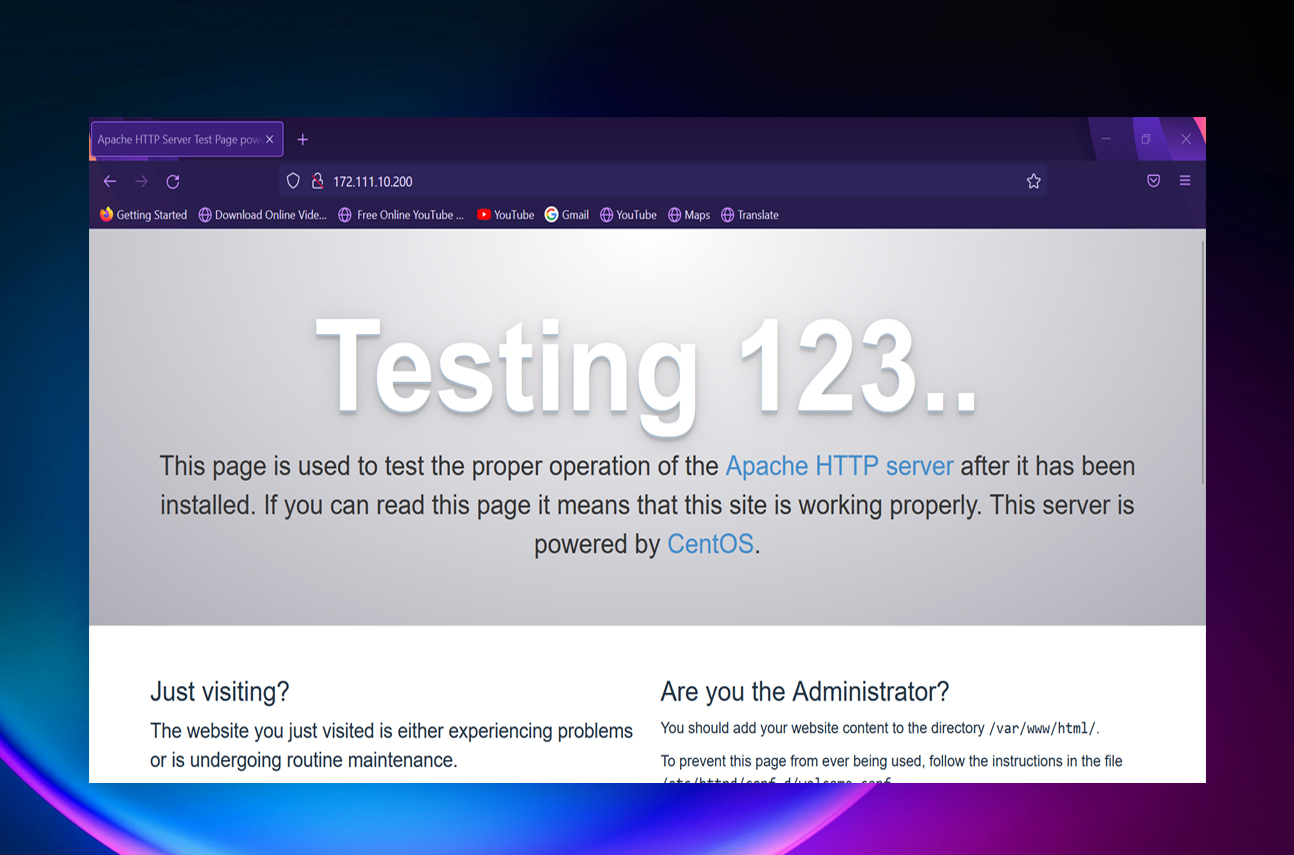Viewport: 1294px width, 855px height.
Task: Click the page's vertical scrollbar thumb
Action: click(1203, 362)
